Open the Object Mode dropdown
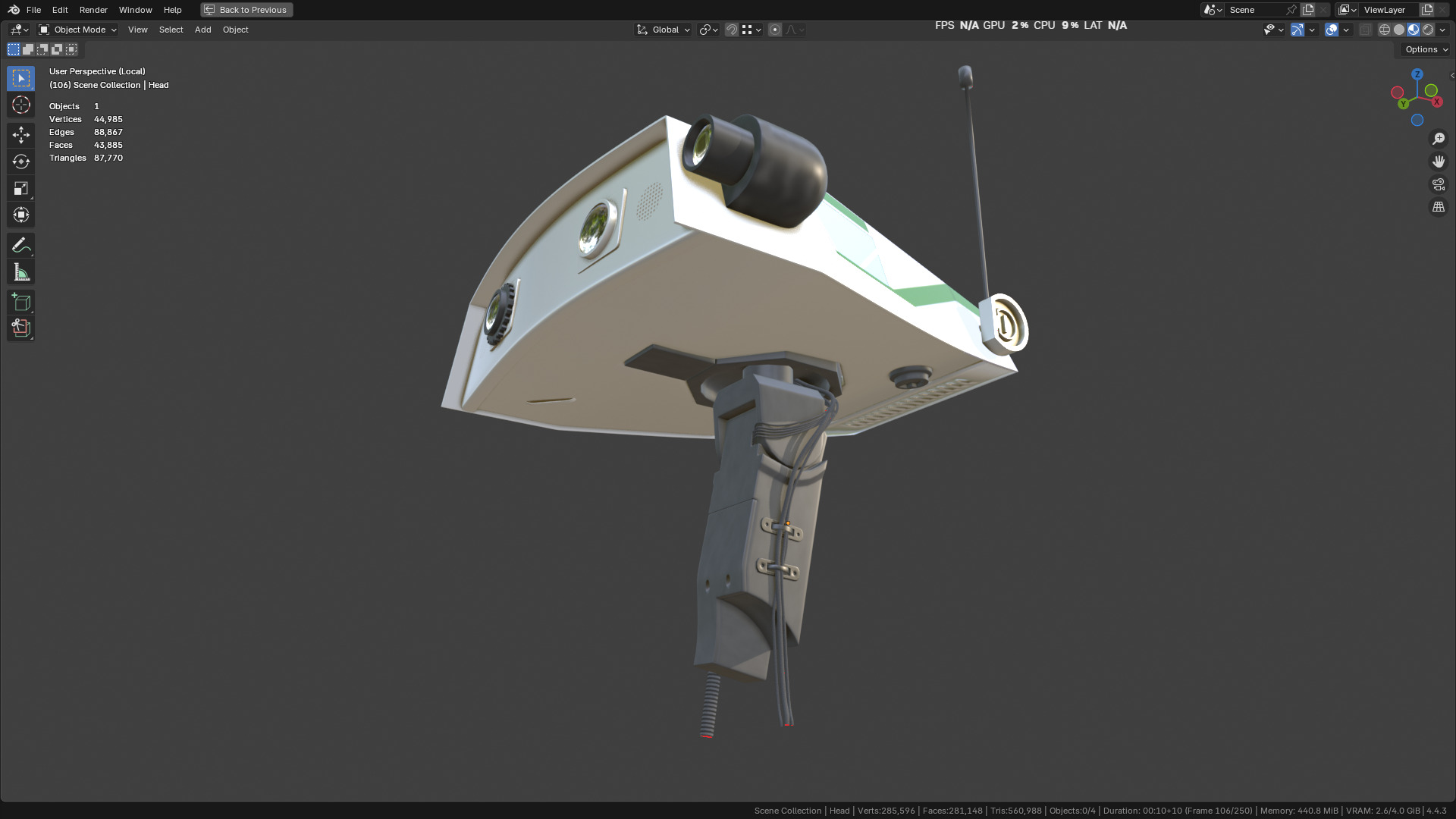Screen dimensions: 1456x819 tap(77, 30)
